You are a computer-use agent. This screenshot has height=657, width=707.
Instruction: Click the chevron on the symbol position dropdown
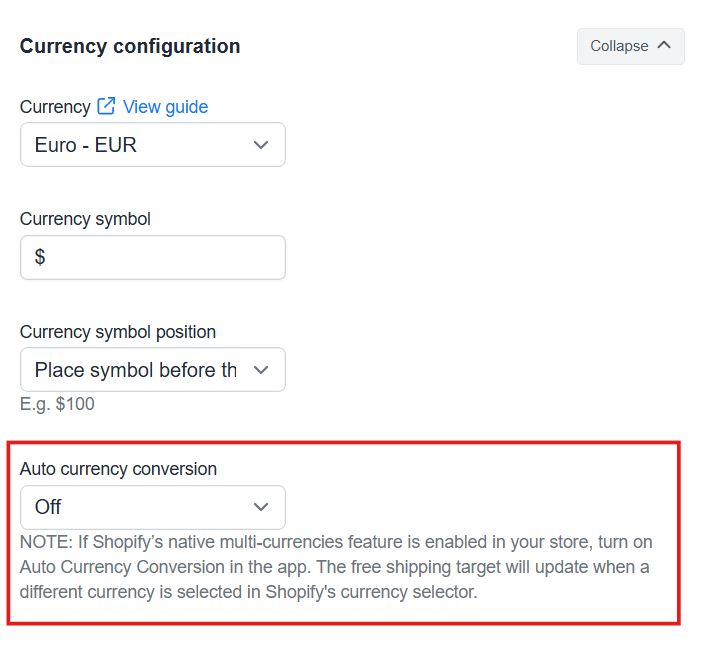pyautogui.click(x=261, y=370)
